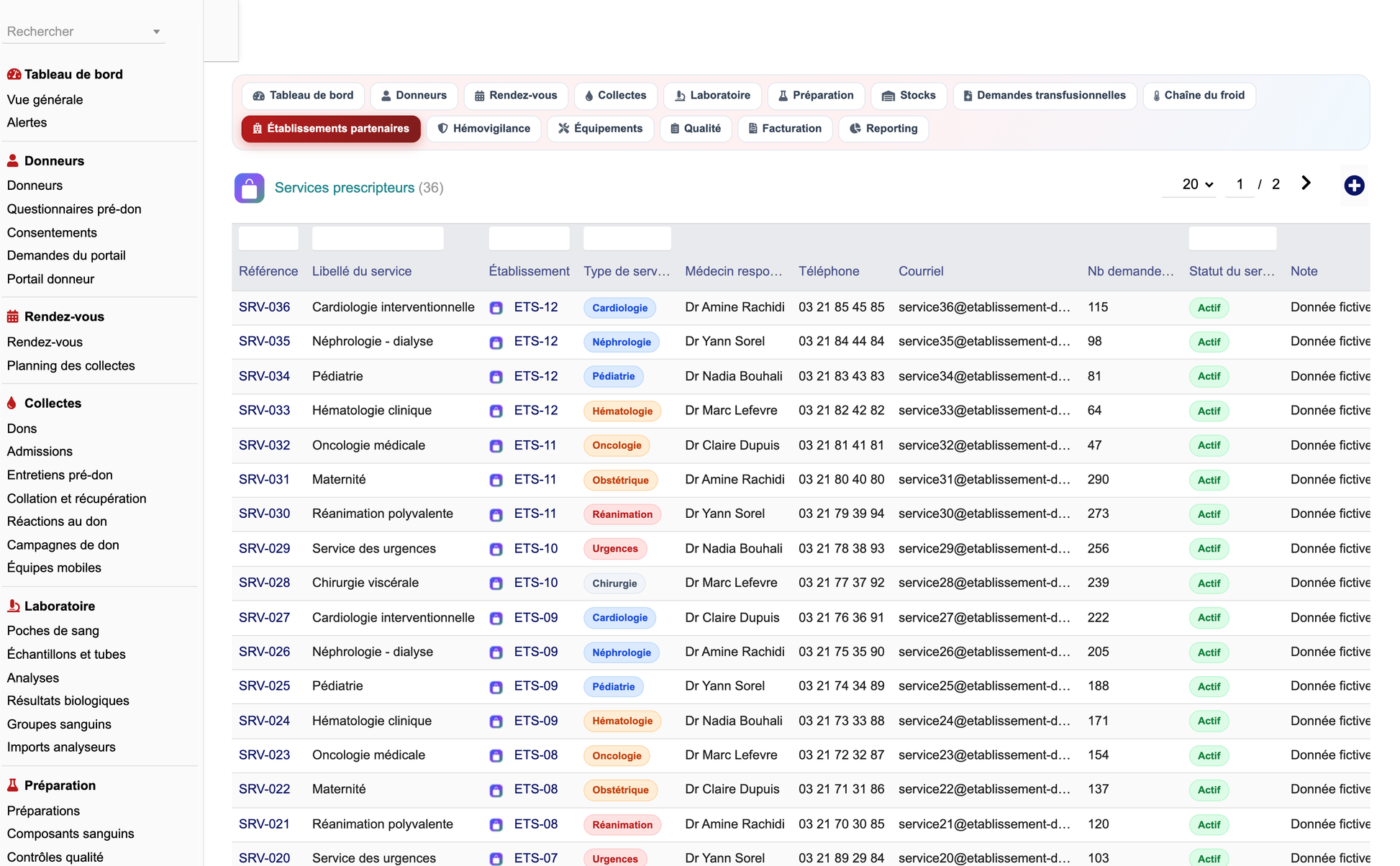Open Alertes in the sidebar

click(x=27, y=123)
